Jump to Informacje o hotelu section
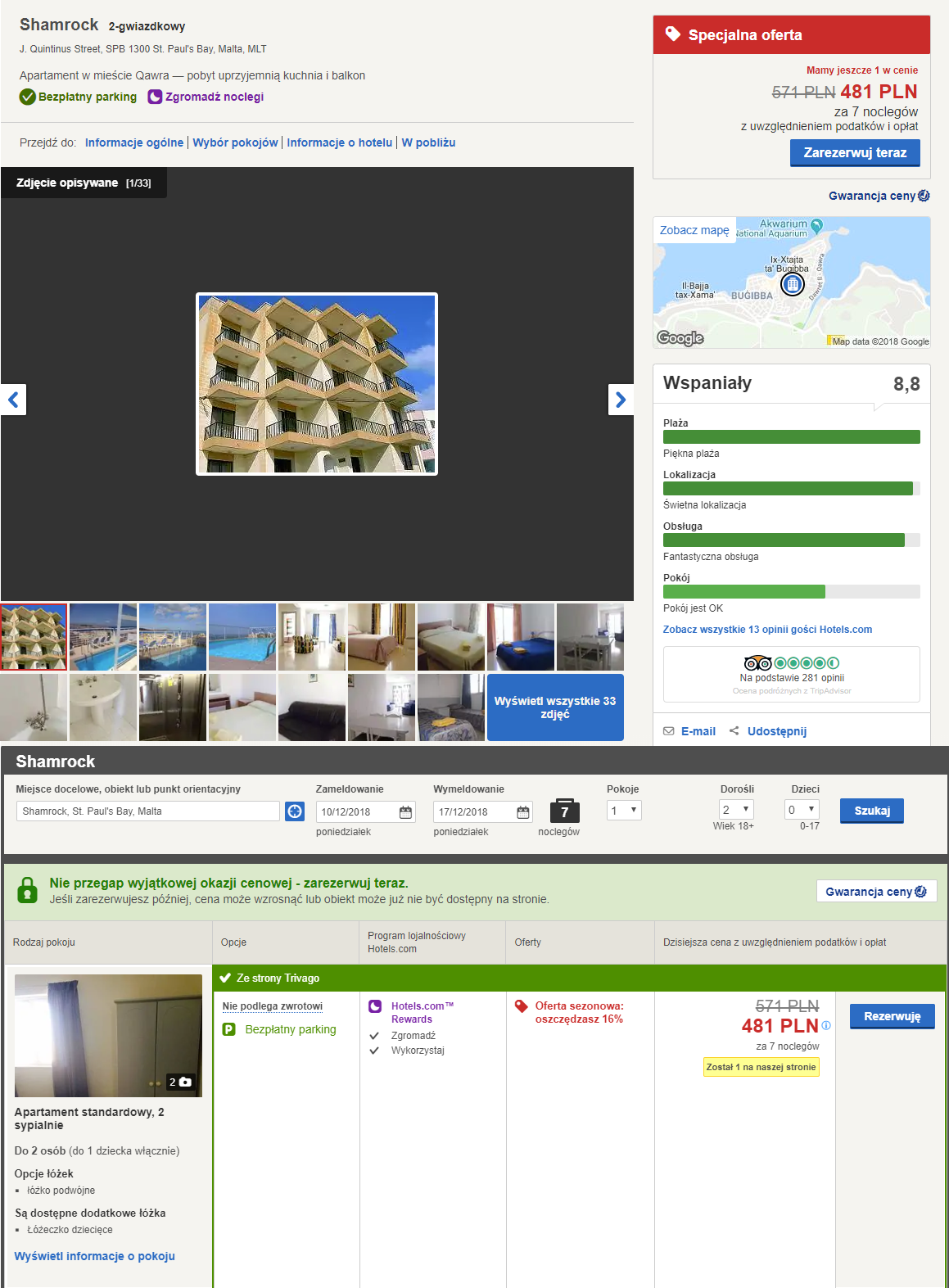This screenshot has width=949, height=1288. [x=340, y=142]
